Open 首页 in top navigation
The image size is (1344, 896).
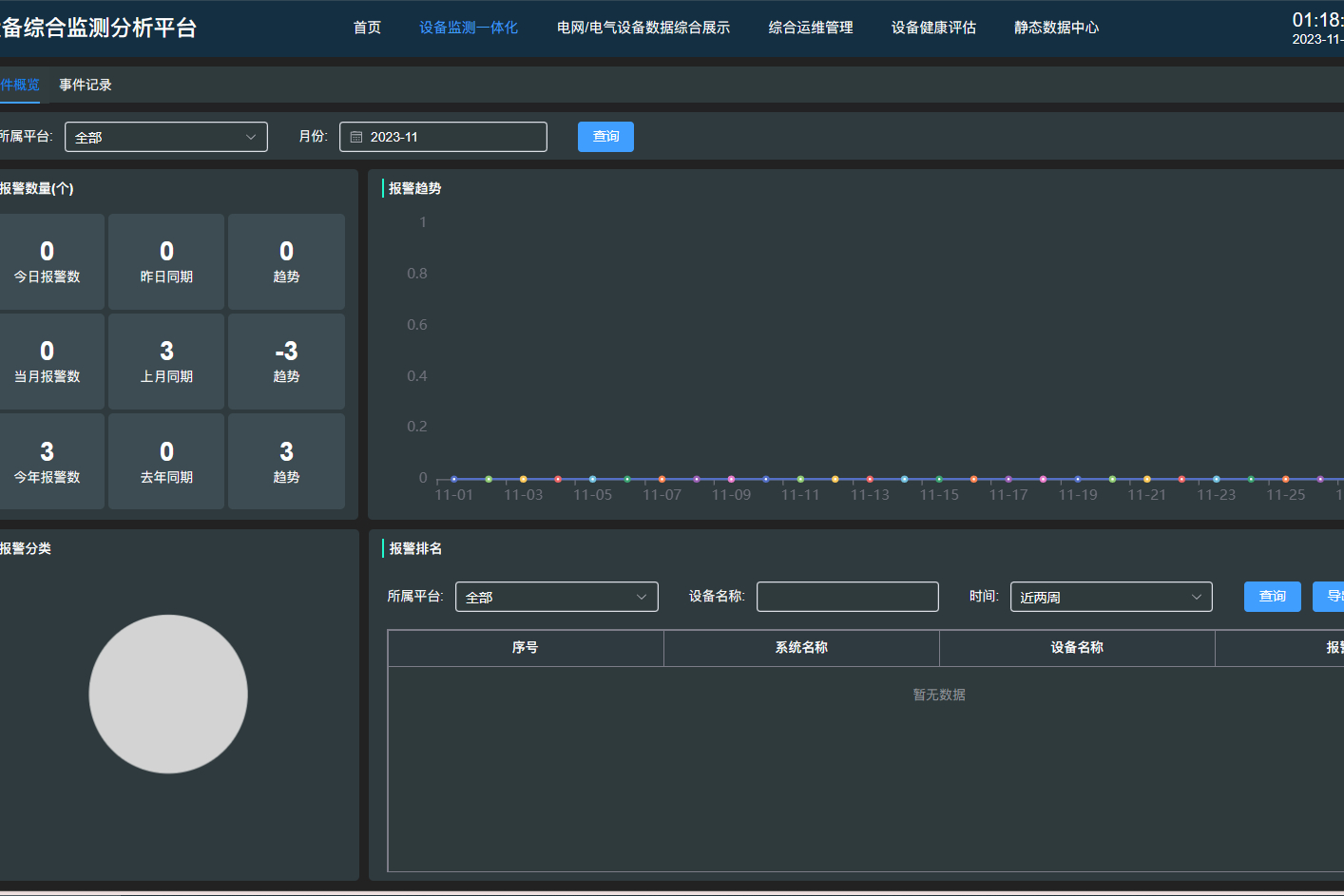(x=367, y=28)
